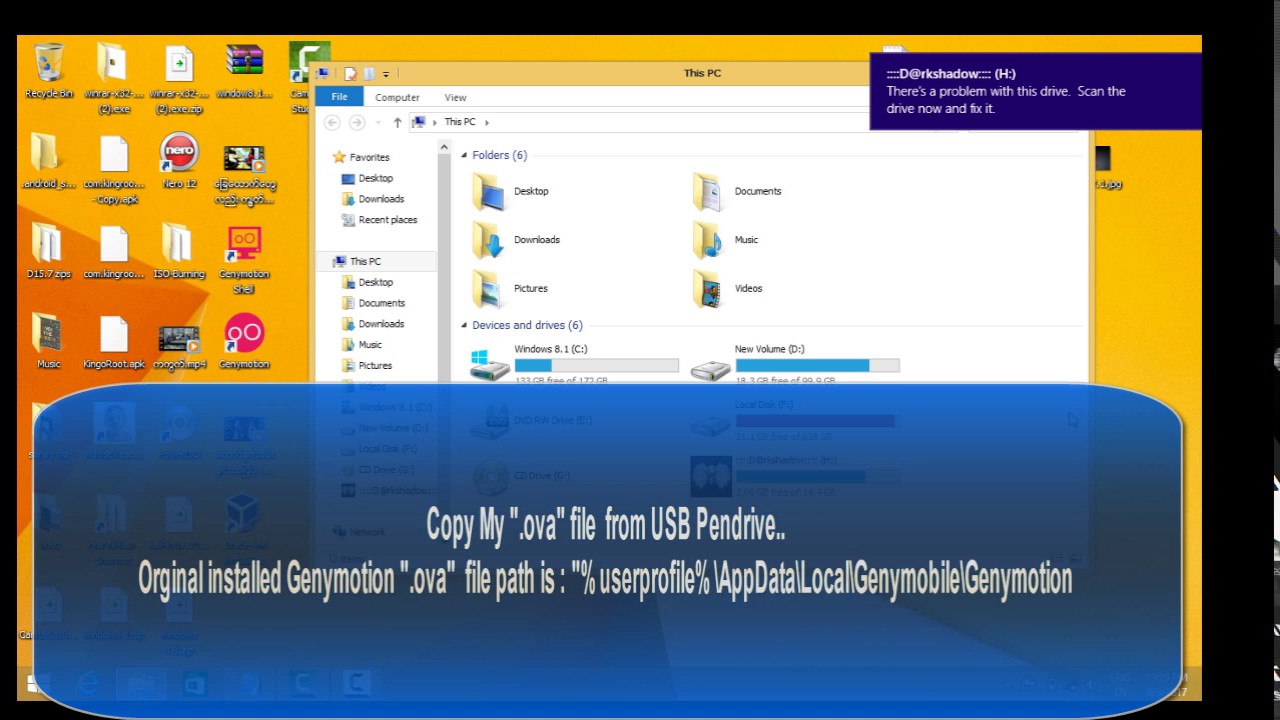This screenshot has height=720, width=1280.
Task: Switch to the Computer ribbon tab
Action: 397,97
